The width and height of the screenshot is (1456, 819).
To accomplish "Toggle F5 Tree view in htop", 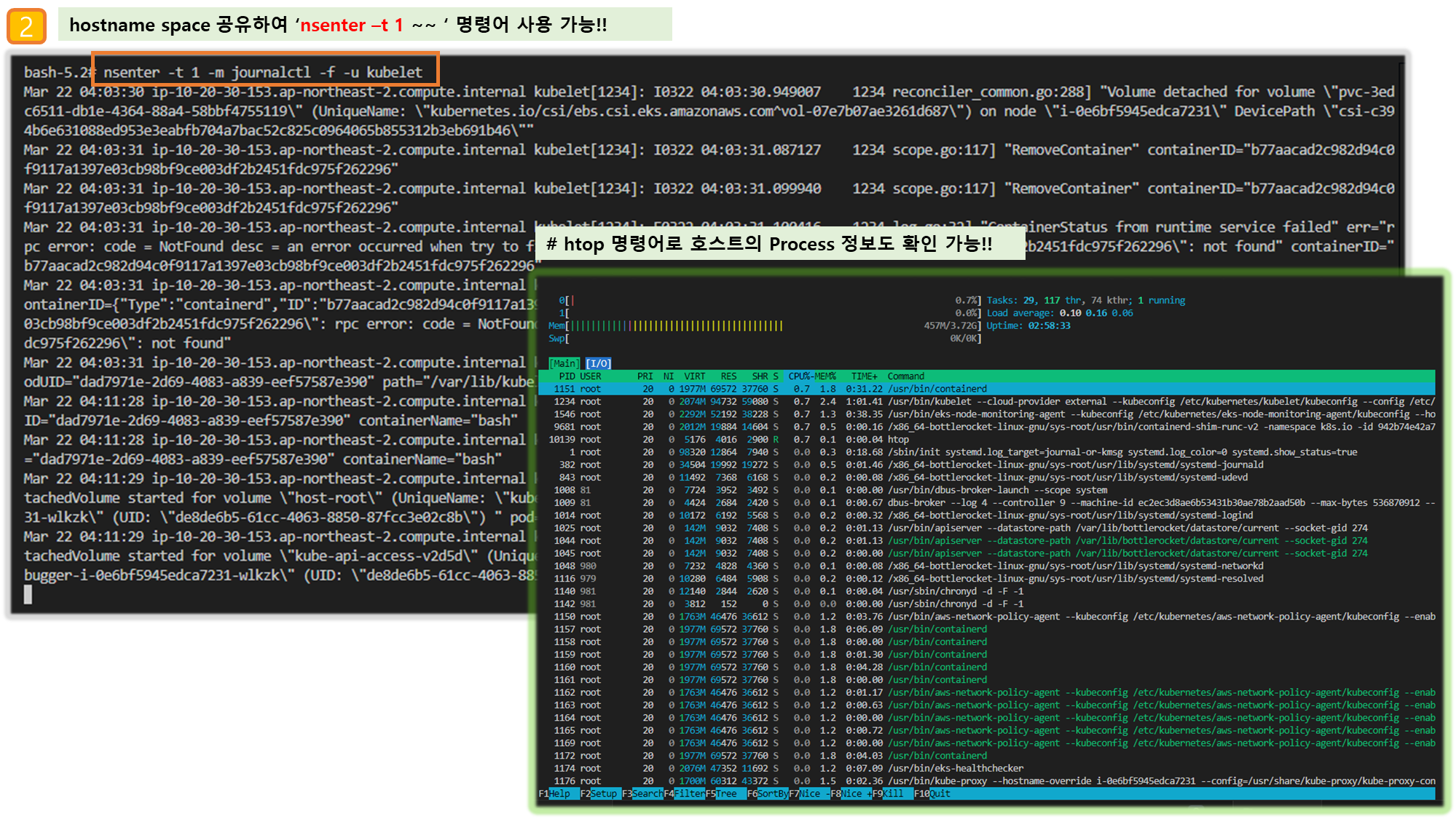I will click(x=725, y=794).
